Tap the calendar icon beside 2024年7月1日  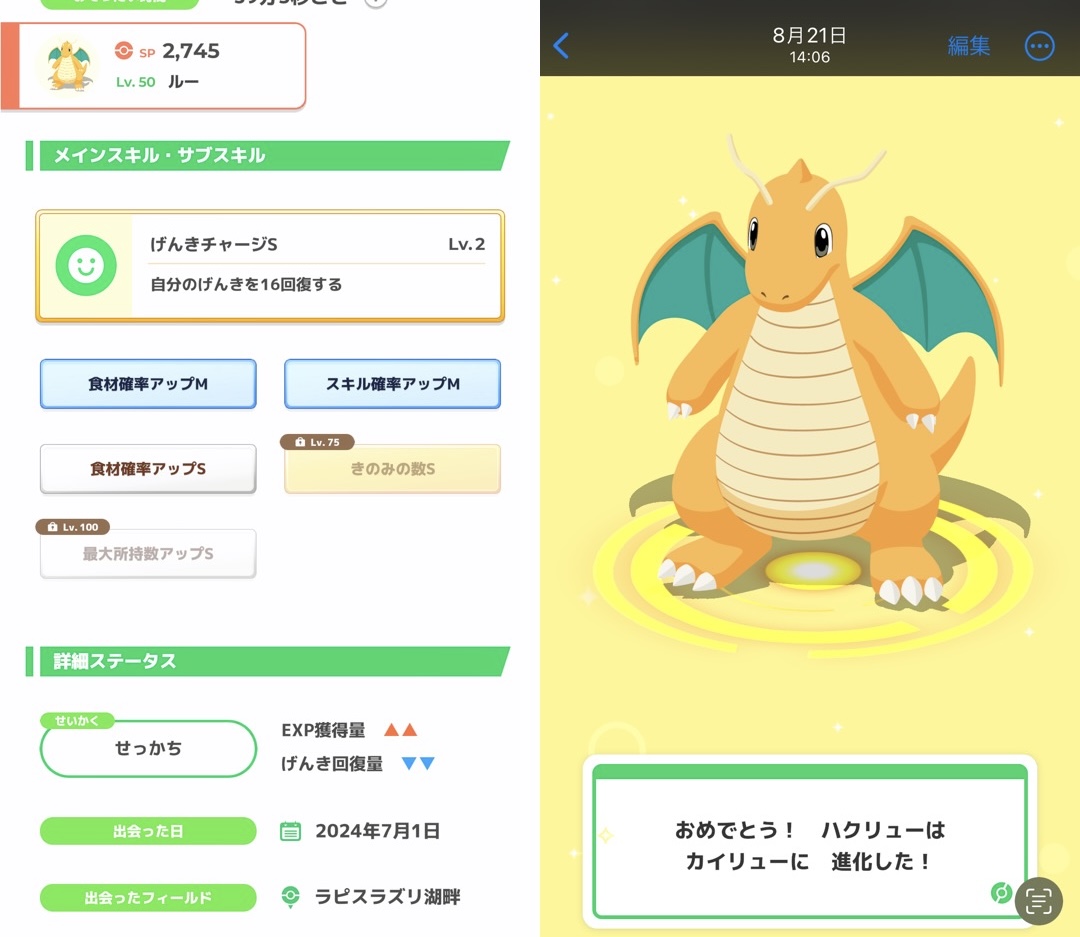tap(290, 832)
